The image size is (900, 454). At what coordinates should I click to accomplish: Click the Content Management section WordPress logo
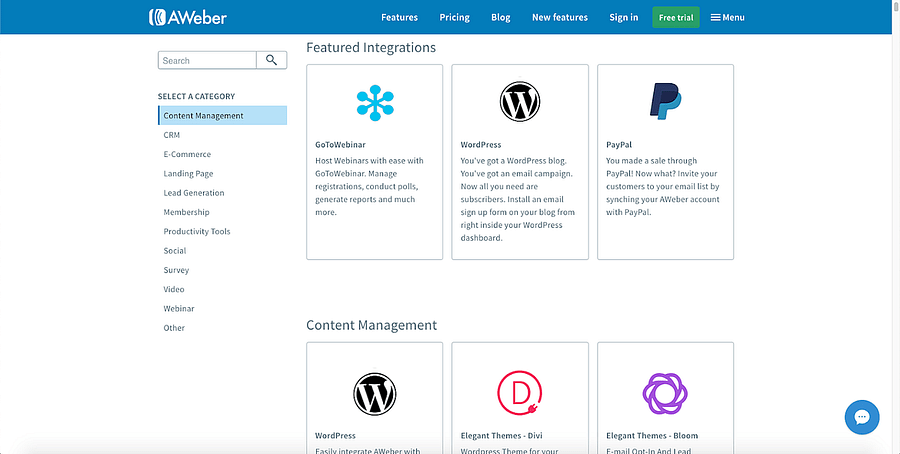pyautogui.click(x=375, y=393)
